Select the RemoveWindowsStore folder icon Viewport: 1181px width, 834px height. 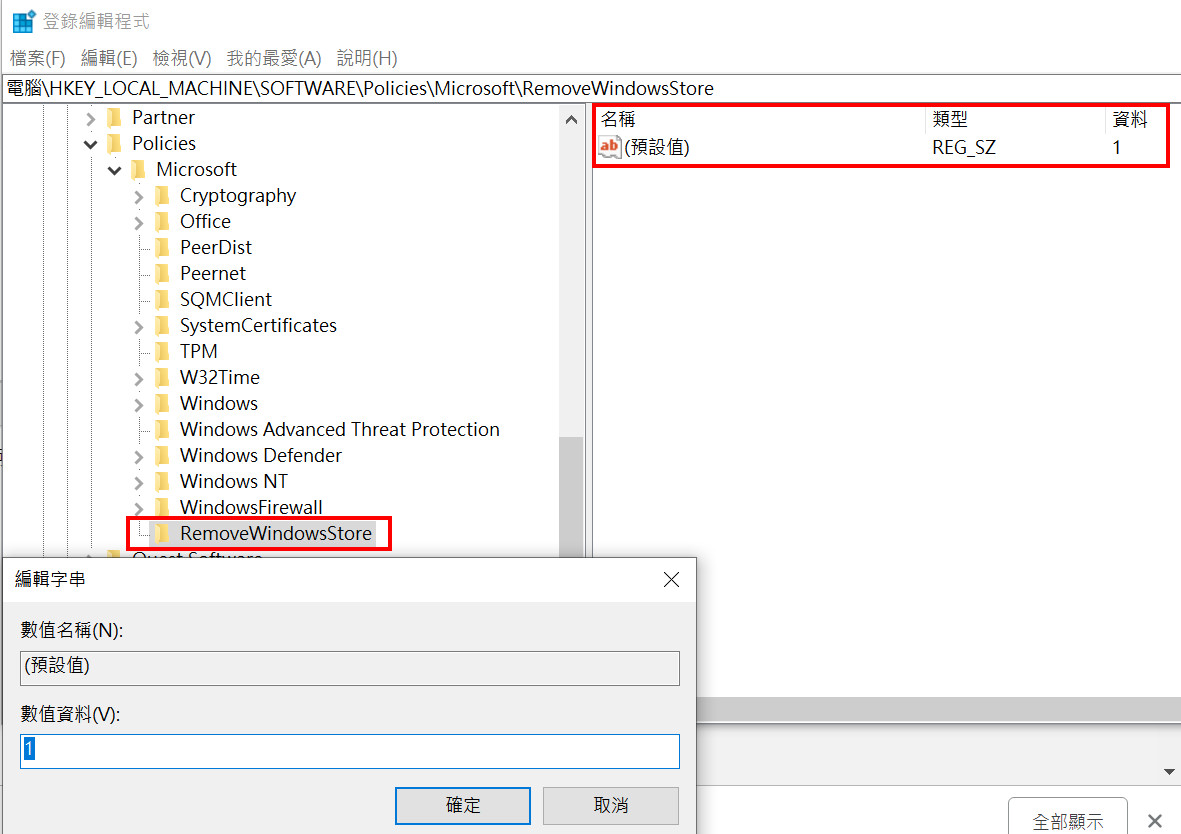tap(163, 533)
